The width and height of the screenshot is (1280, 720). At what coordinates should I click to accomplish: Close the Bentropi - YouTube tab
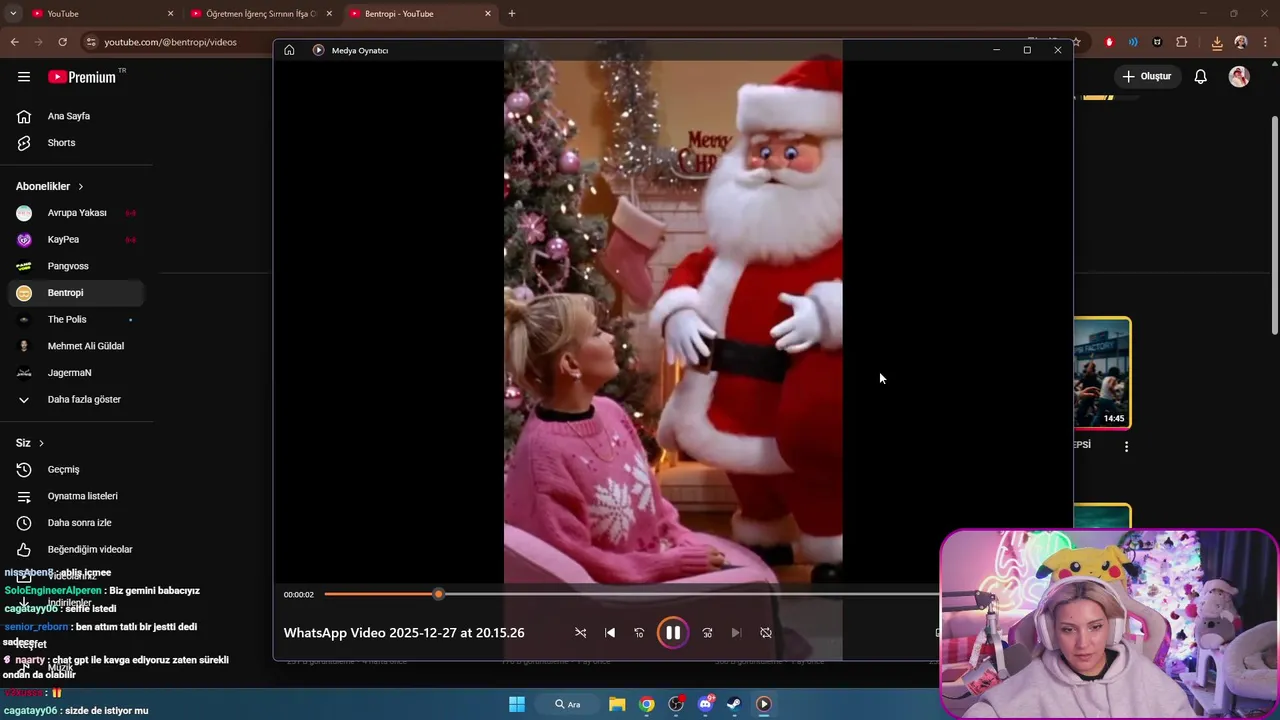[x=488, y=14]
